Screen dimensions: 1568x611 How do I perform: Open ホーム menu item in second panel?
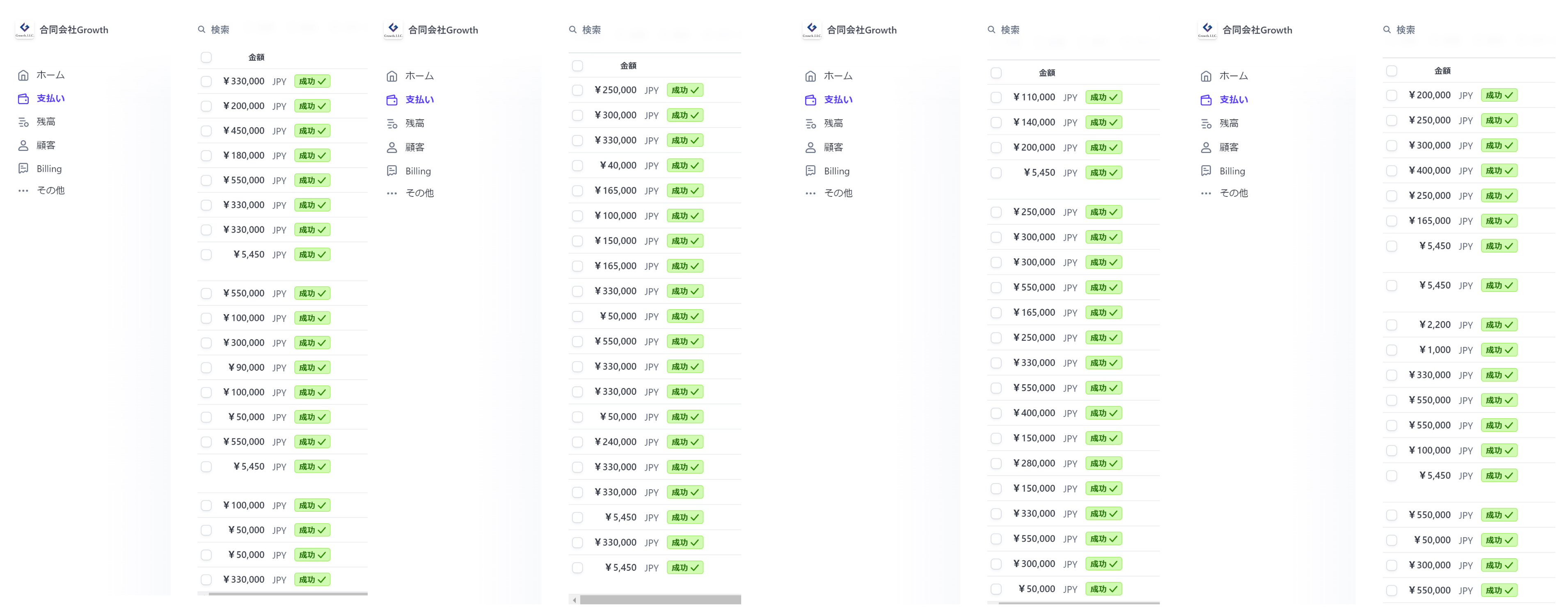419,76
